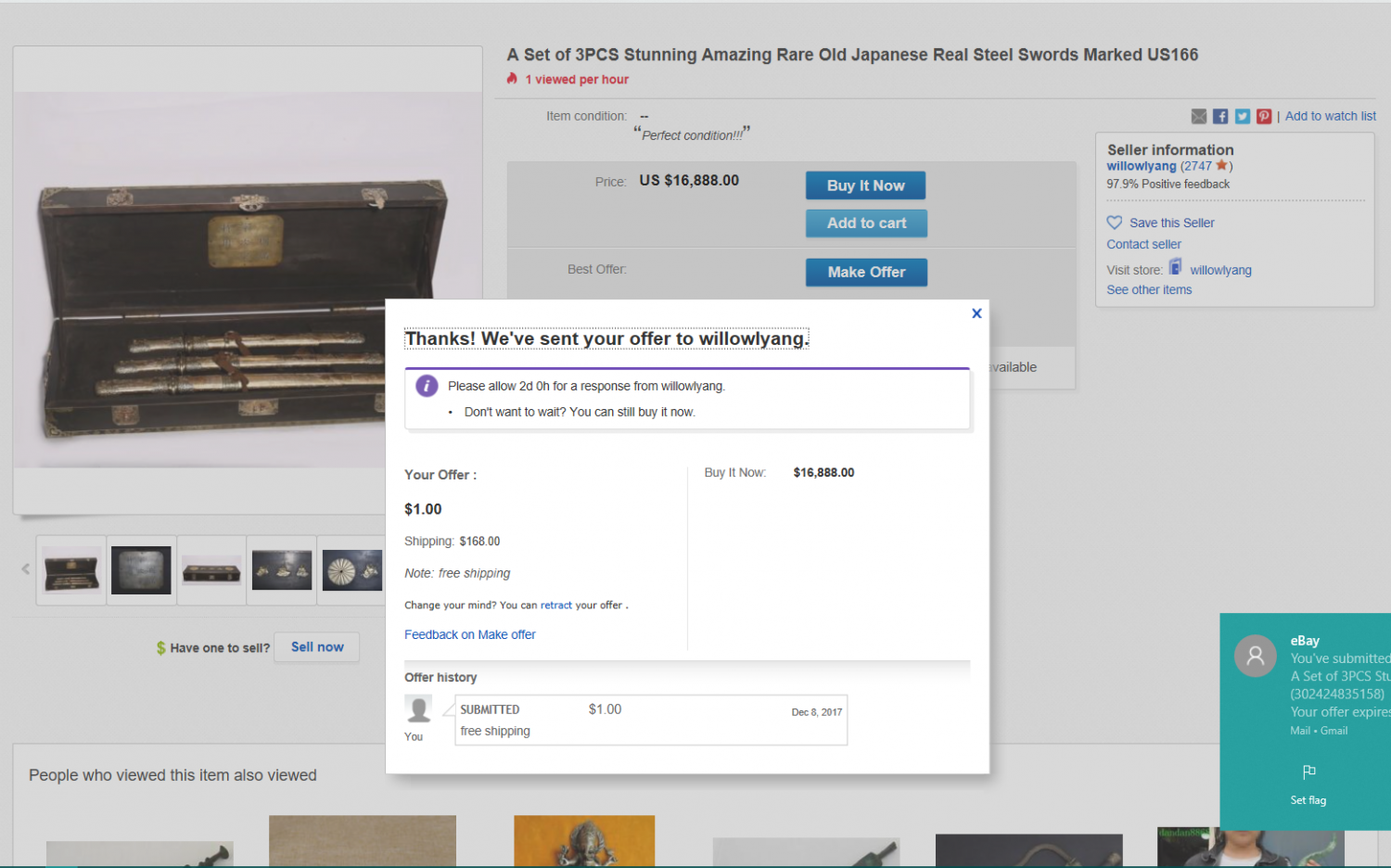Image resolution: width=1391 pixels, height=868 pixels.
Task: Open willowlyang seller profile link
Action: point(1141,166)
